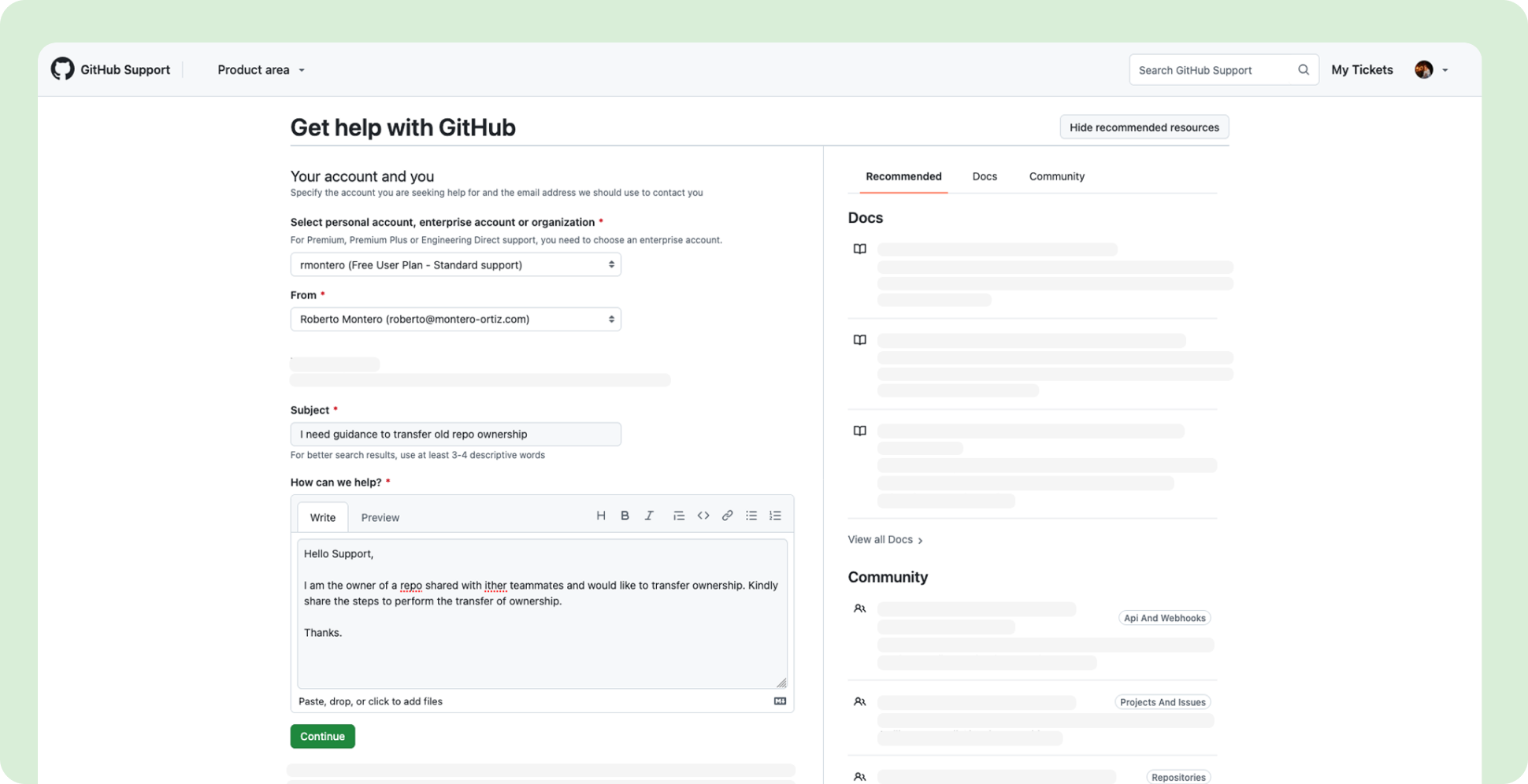Click the Markdown supported icon
1528x784 pixels.
780,701
